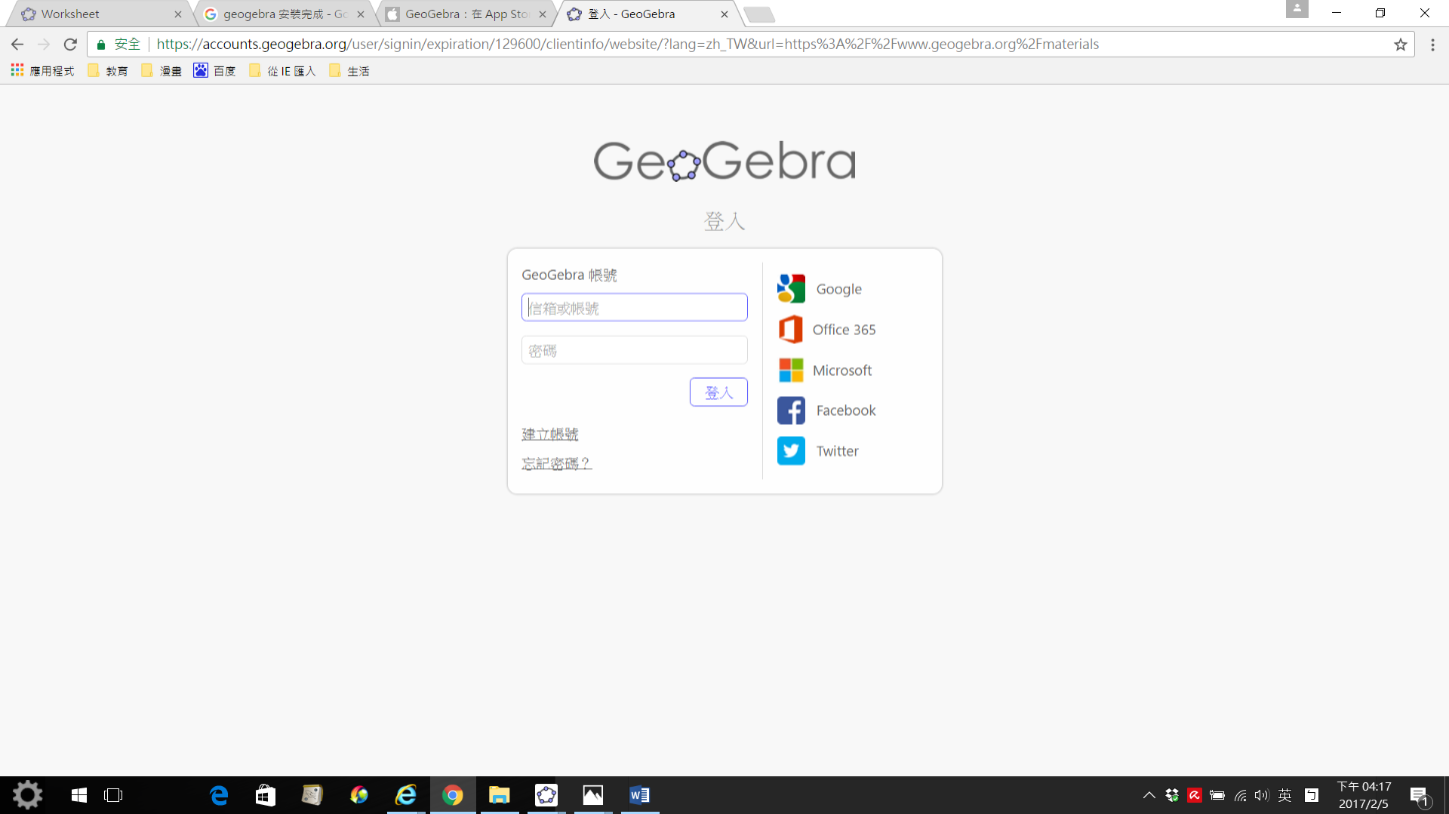The width and height of the screenshot is (1449, 814).
Task: Open Action Center notifications icon
Action: 1419,795
